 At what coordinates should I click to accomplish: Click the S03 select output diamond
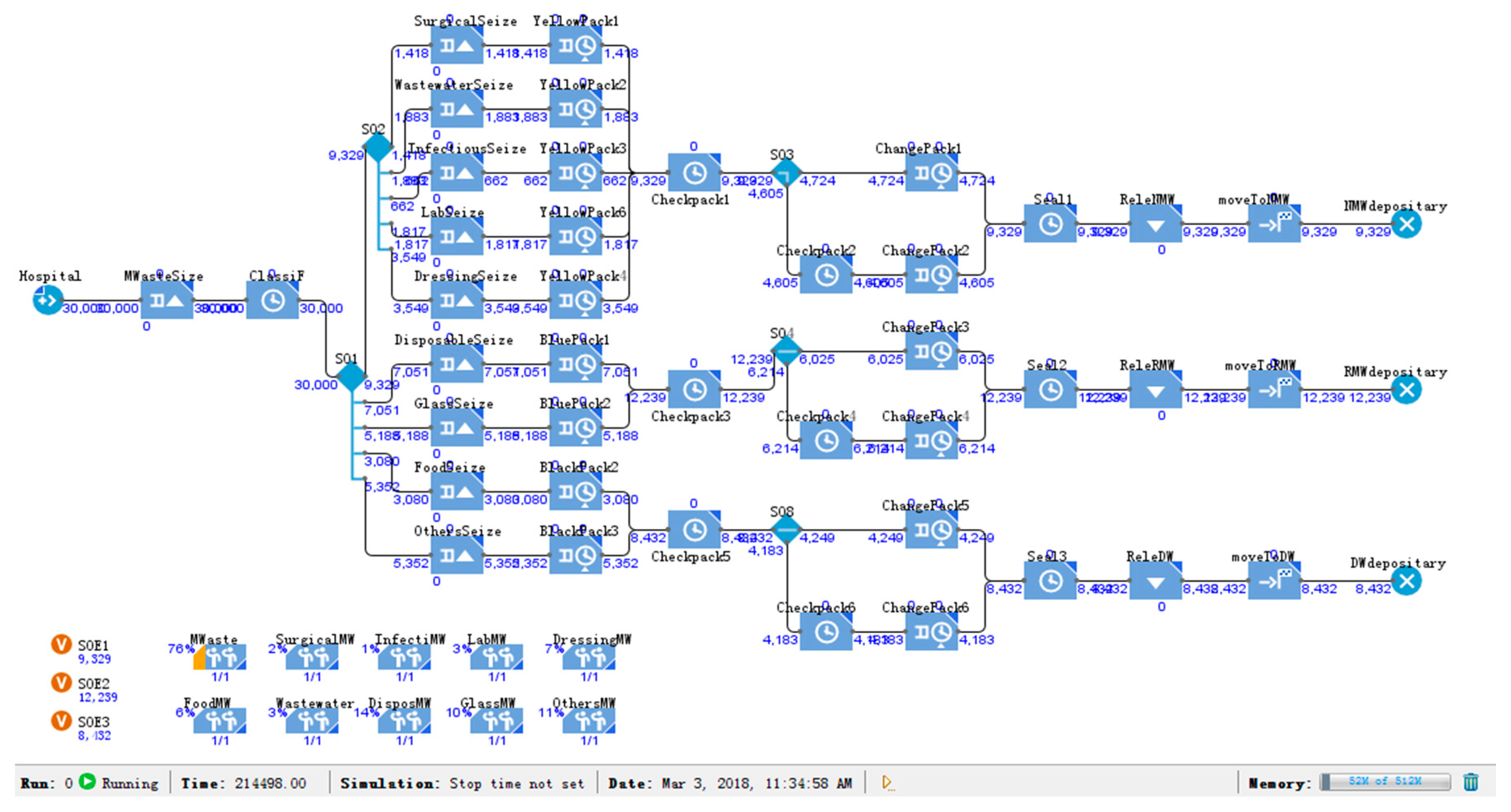(x=786, y=173)
